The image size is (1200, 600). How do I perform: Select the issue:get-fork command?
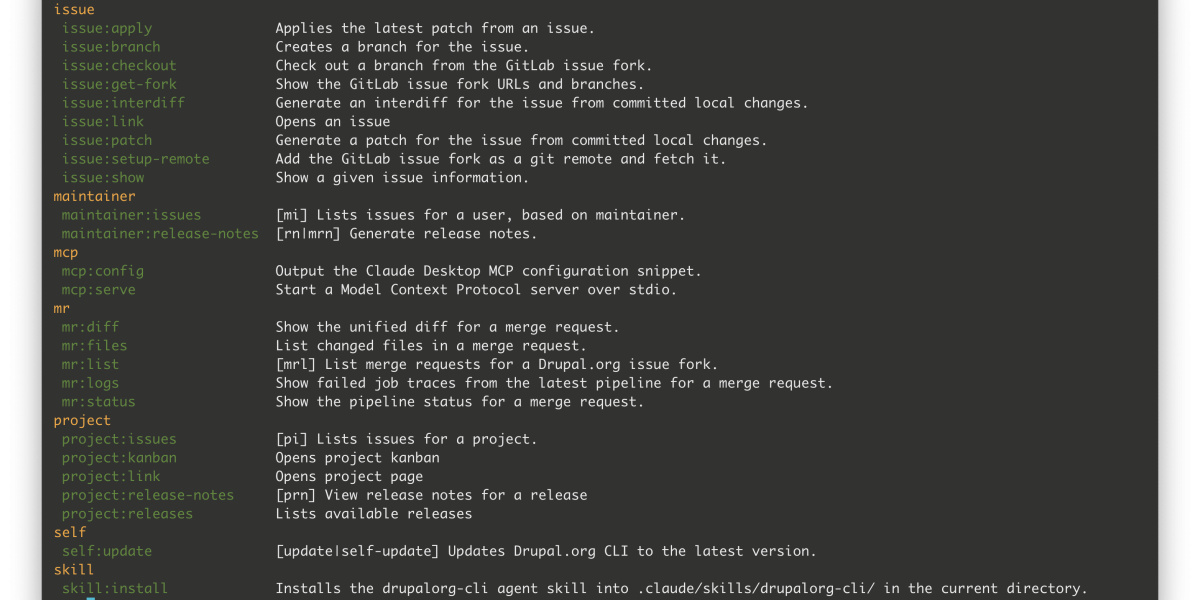119,84
